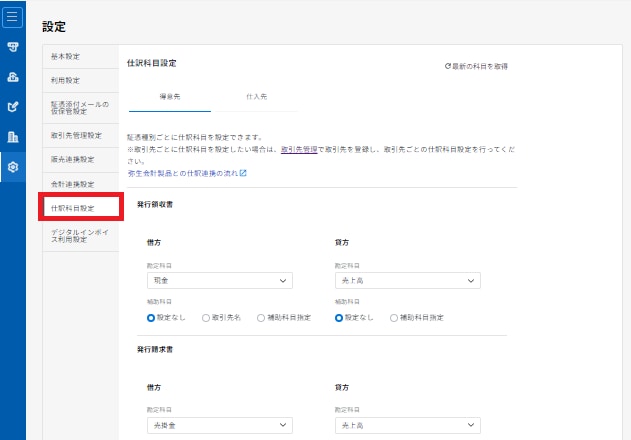Viewport: 631px width, 440px height.
Task: Click the building sidebar icon
Action: pyautogui.click(x=13, y=136)
